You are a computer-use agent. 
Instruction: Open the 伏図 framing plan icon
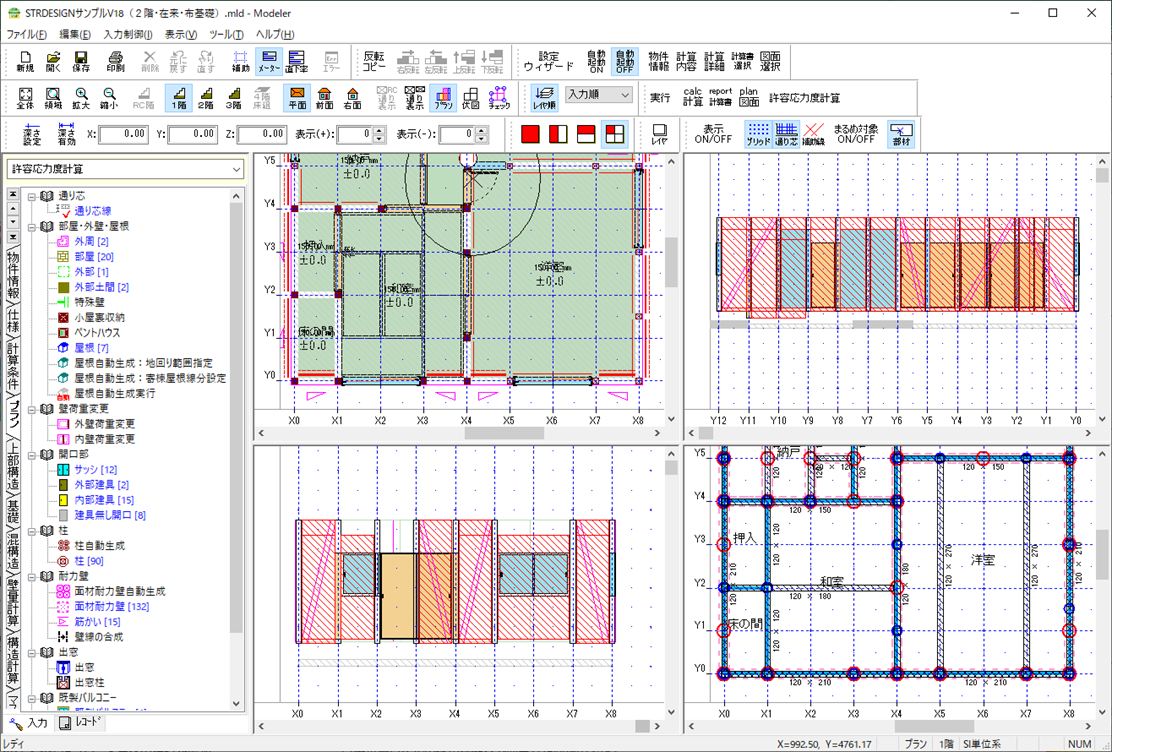(471, 98)
